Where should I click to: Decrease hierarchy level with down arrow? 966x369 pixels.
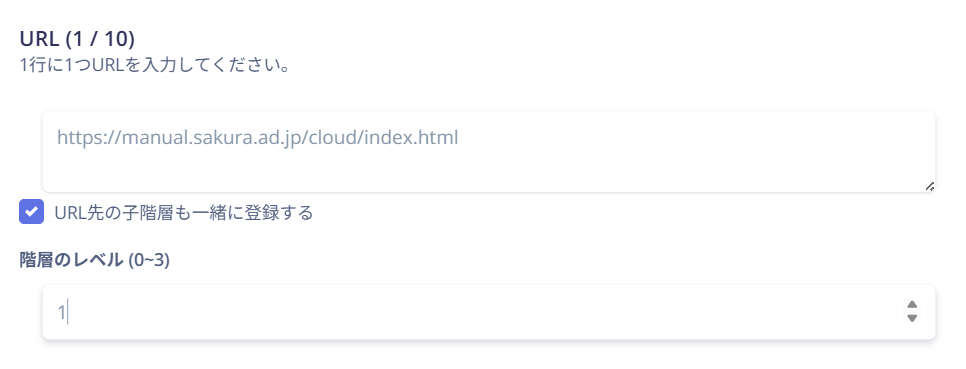pos(912,318)
